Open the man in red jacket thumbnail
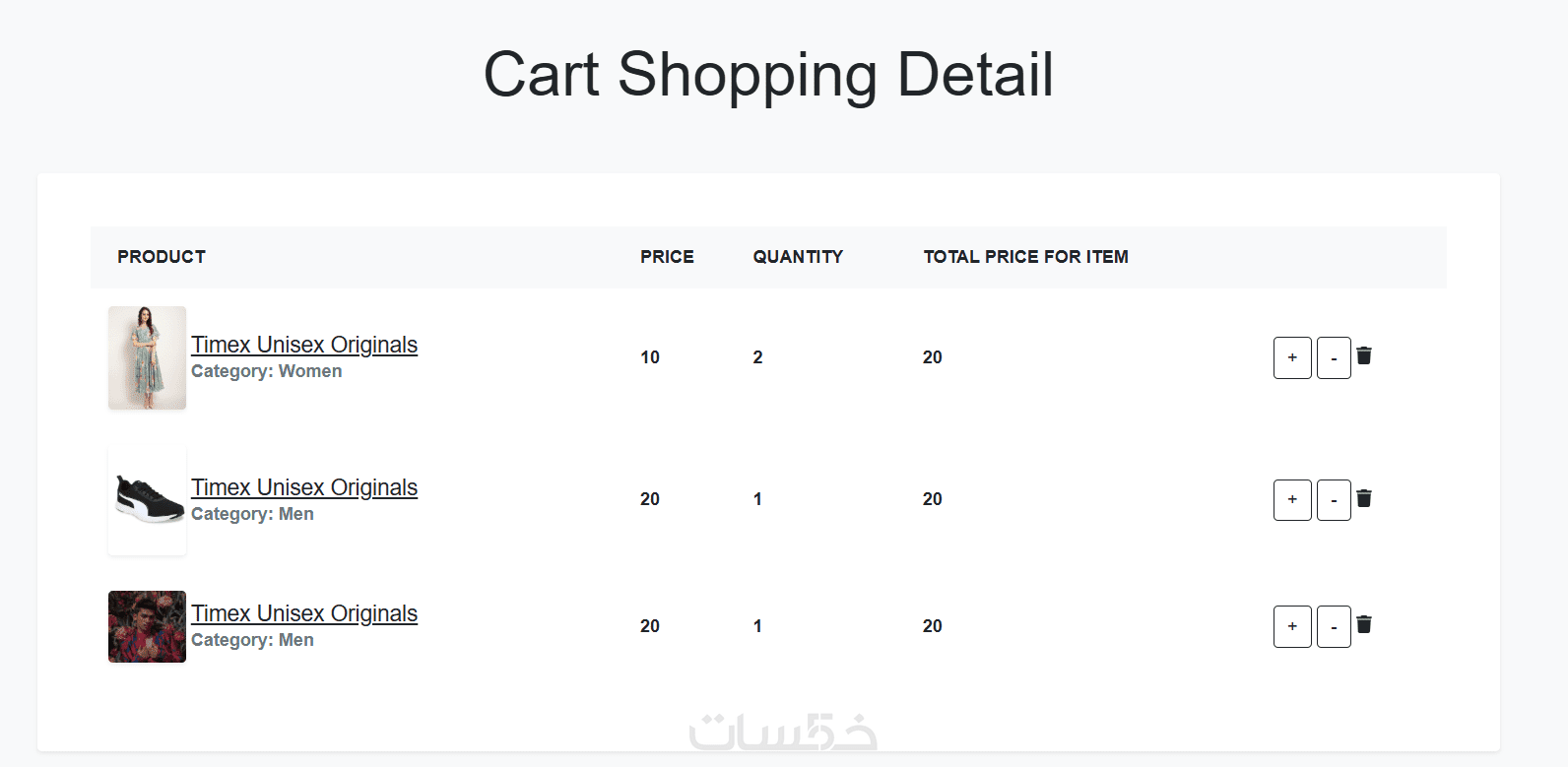The width and height of the screenshot is (1568, 767). (147, 626)
